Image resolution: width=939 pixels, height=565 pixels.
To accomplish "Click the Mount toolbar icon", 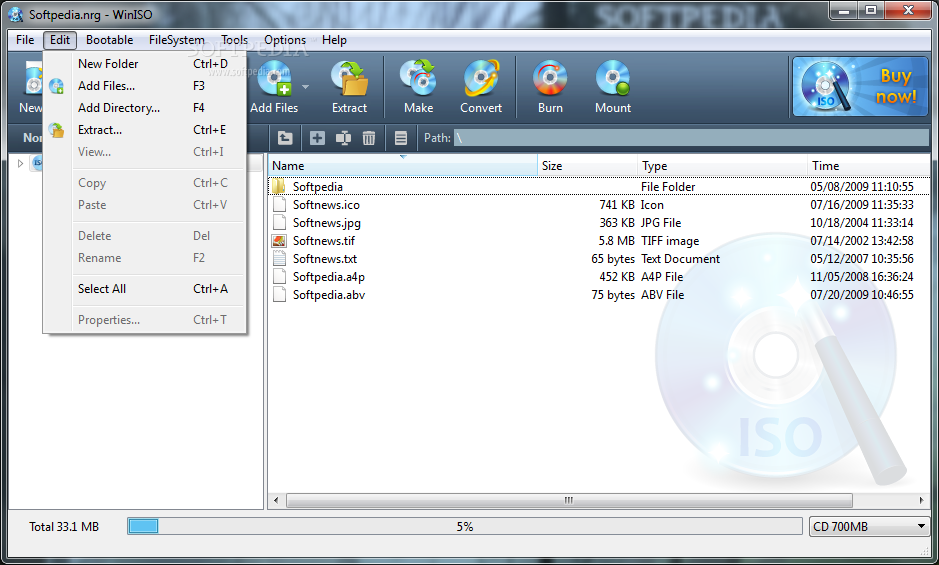I will click(x=613, y=78).
